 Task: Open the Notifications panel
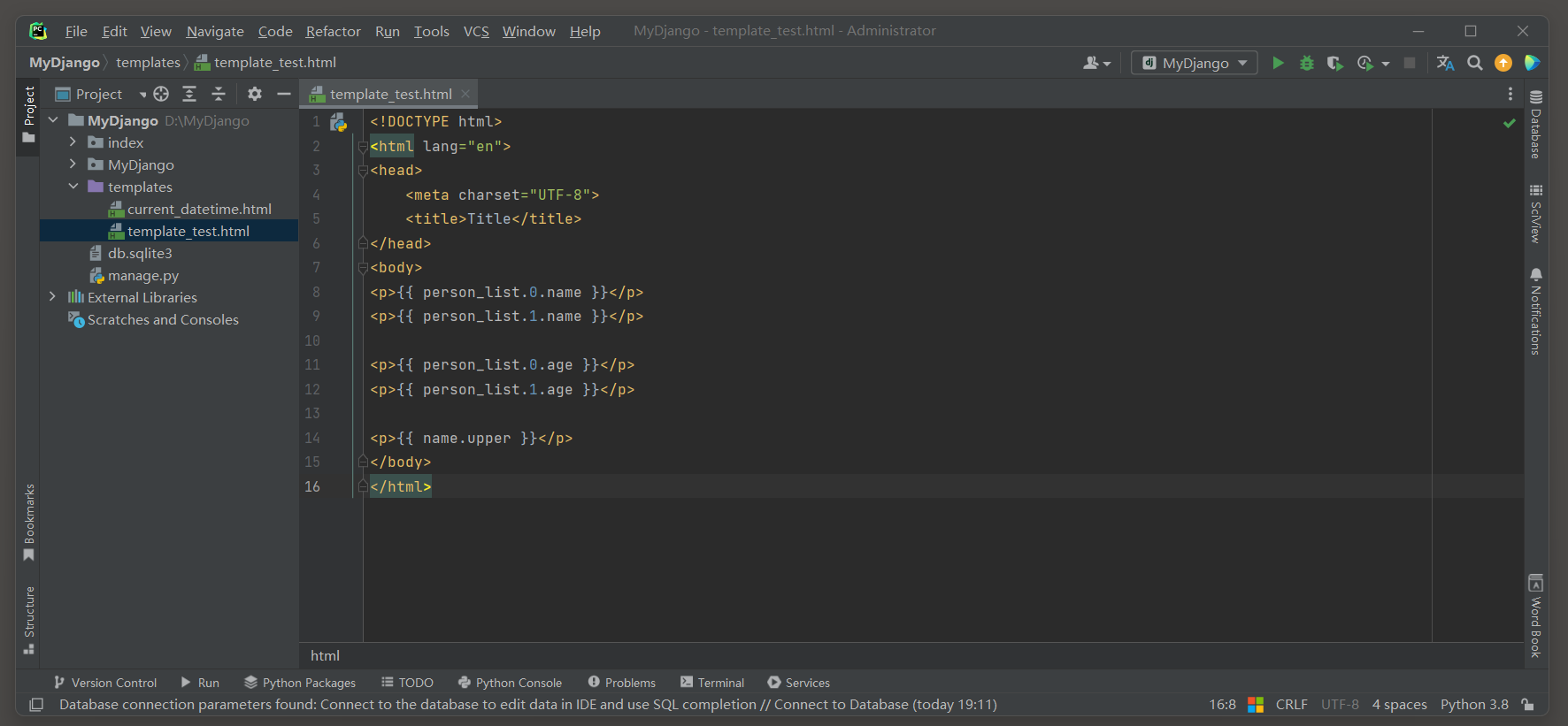(1536, 311)
